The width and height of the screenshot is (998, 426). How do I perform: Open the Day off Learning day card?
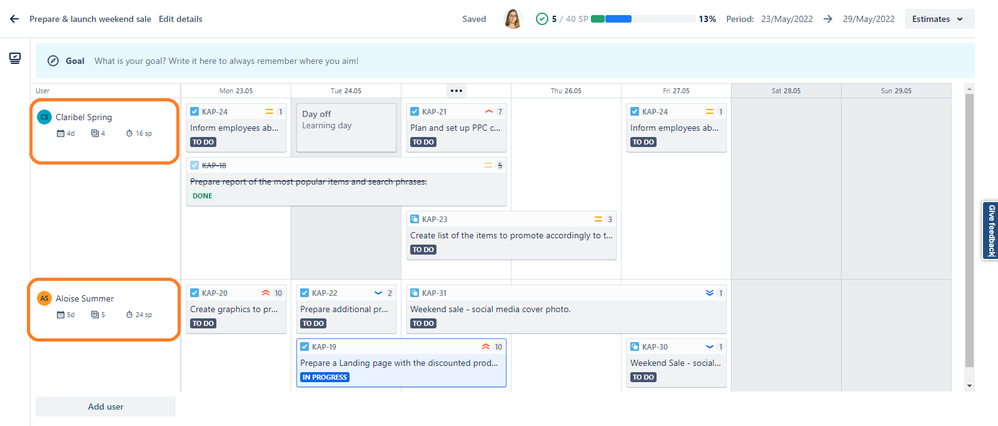pos(346,128)
